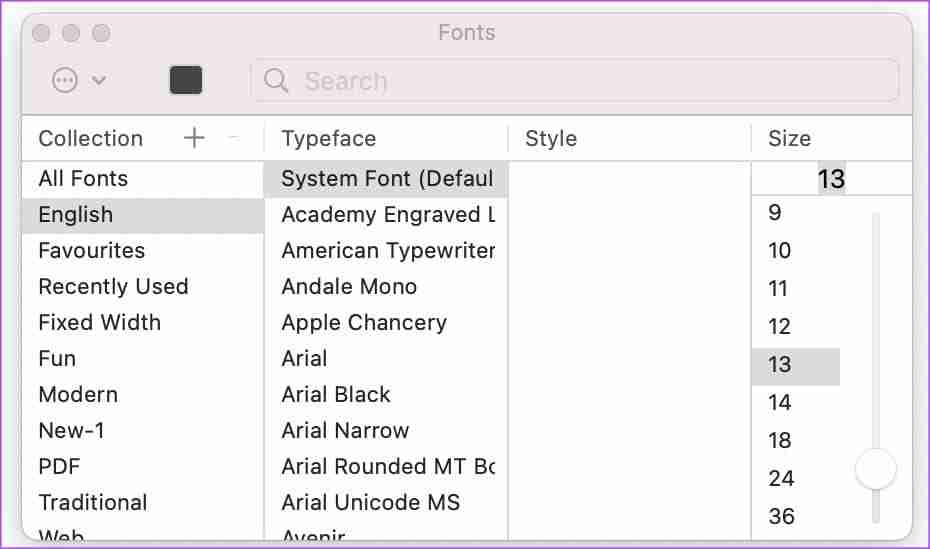This screenshot has height=549, width=930.
Task: Choose Apple Chancery typeface
Action: [386, 323]
